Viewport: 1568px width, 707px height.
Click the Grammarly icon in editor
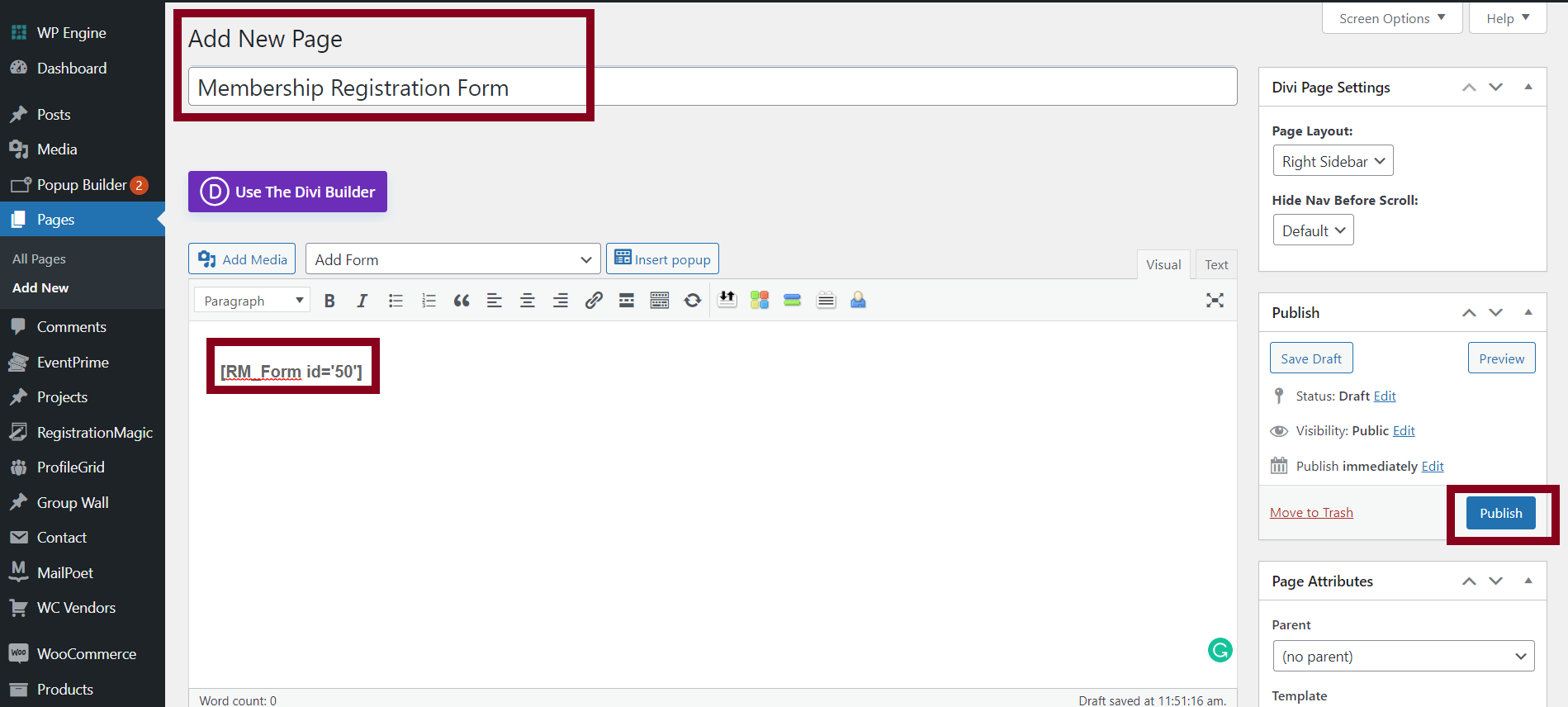point(1220,650)
